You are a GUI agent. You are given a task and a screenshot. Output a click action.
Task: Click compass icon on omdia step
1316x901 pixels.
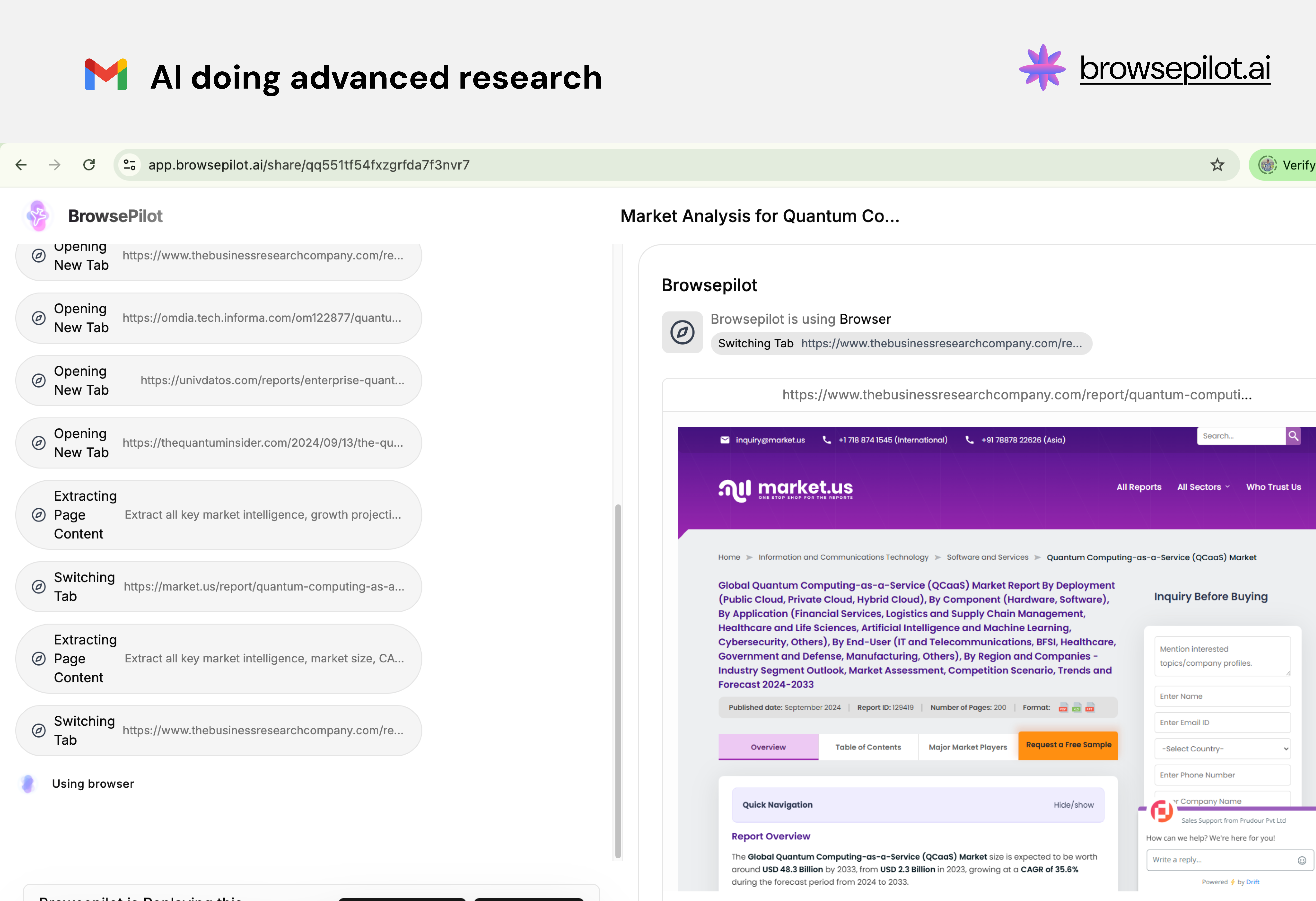pos(39,318)
